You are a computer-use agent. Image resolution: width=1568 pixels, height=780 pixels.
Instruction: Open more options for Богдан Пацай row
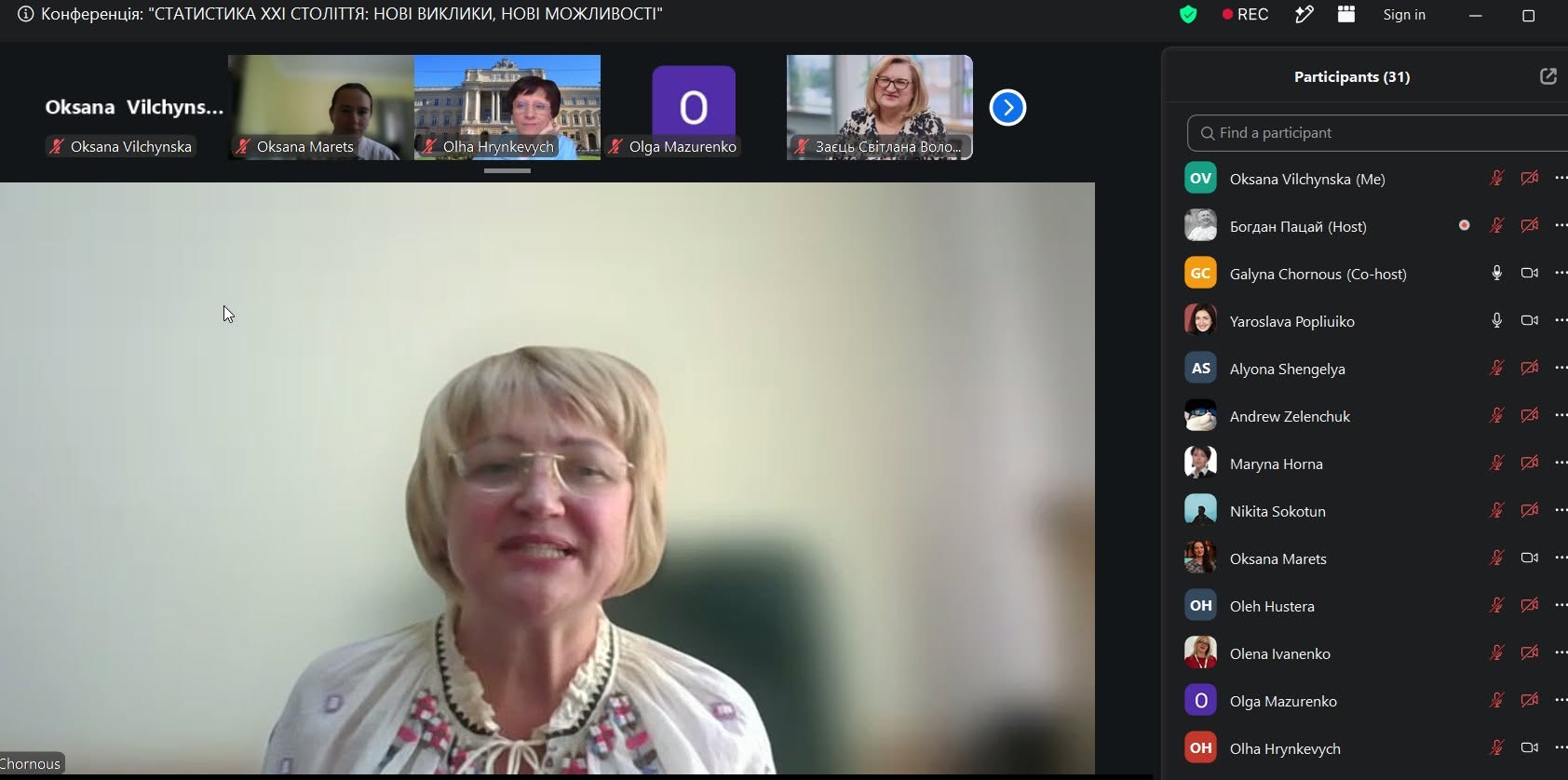(1561, 225)
